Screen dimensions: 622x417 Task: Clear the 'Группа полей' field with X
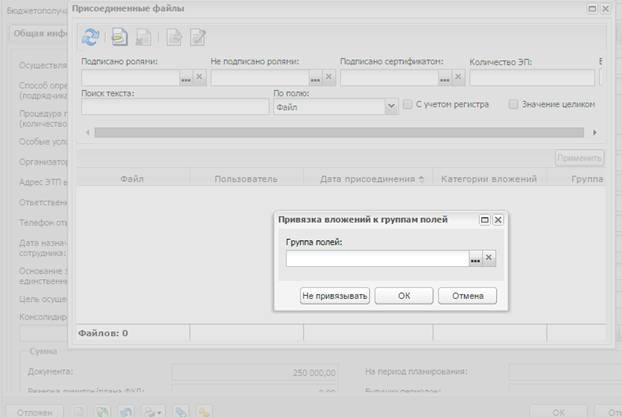click(x=489, y=258)
